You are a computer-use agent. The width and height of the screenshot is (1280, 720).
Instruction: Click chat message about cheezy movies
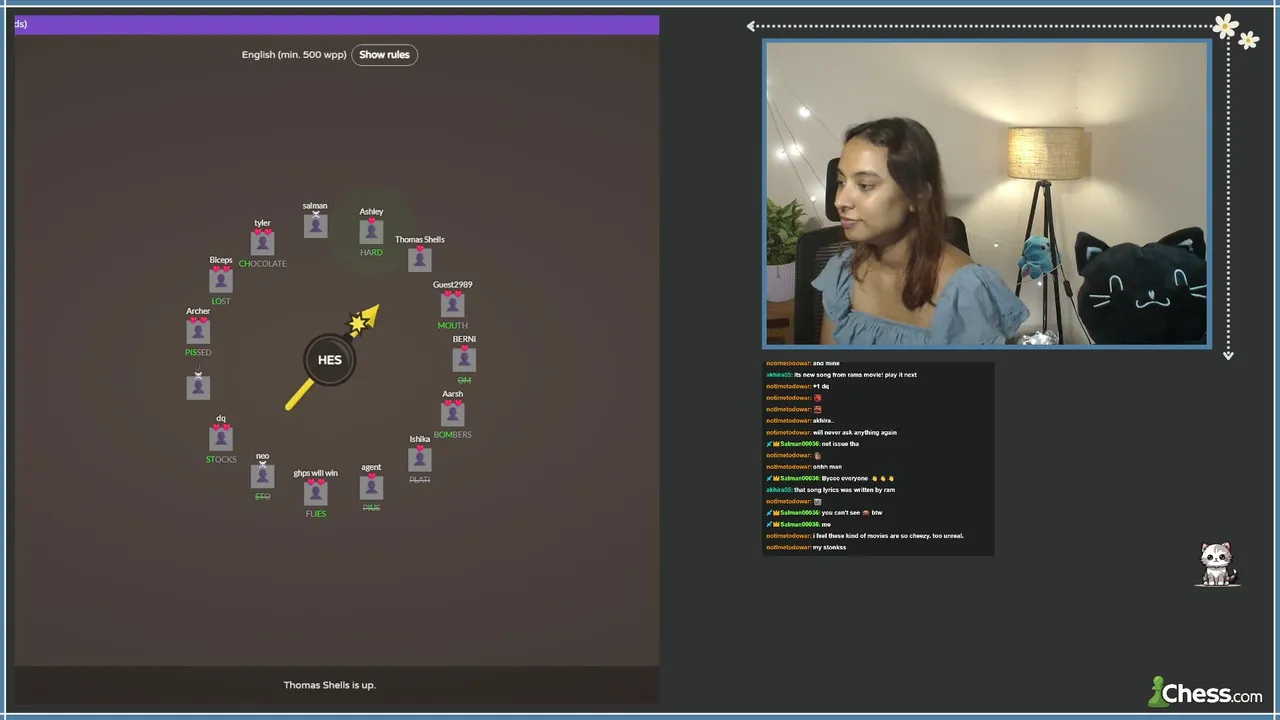pyautogui.click(x=888, y=536)
